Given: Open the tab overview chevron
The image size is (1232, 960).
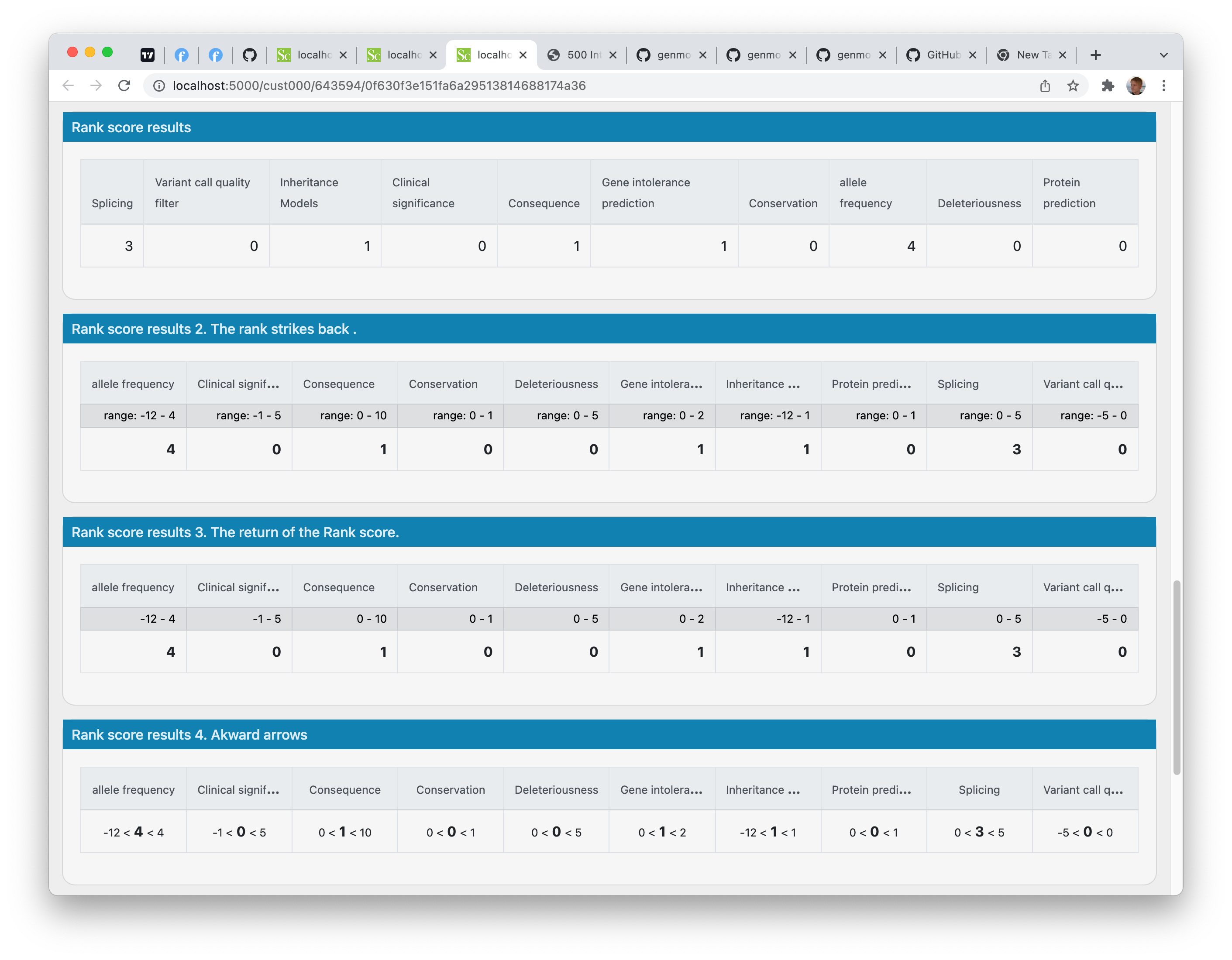Looking at the screenshot, I should point(1164,55).
